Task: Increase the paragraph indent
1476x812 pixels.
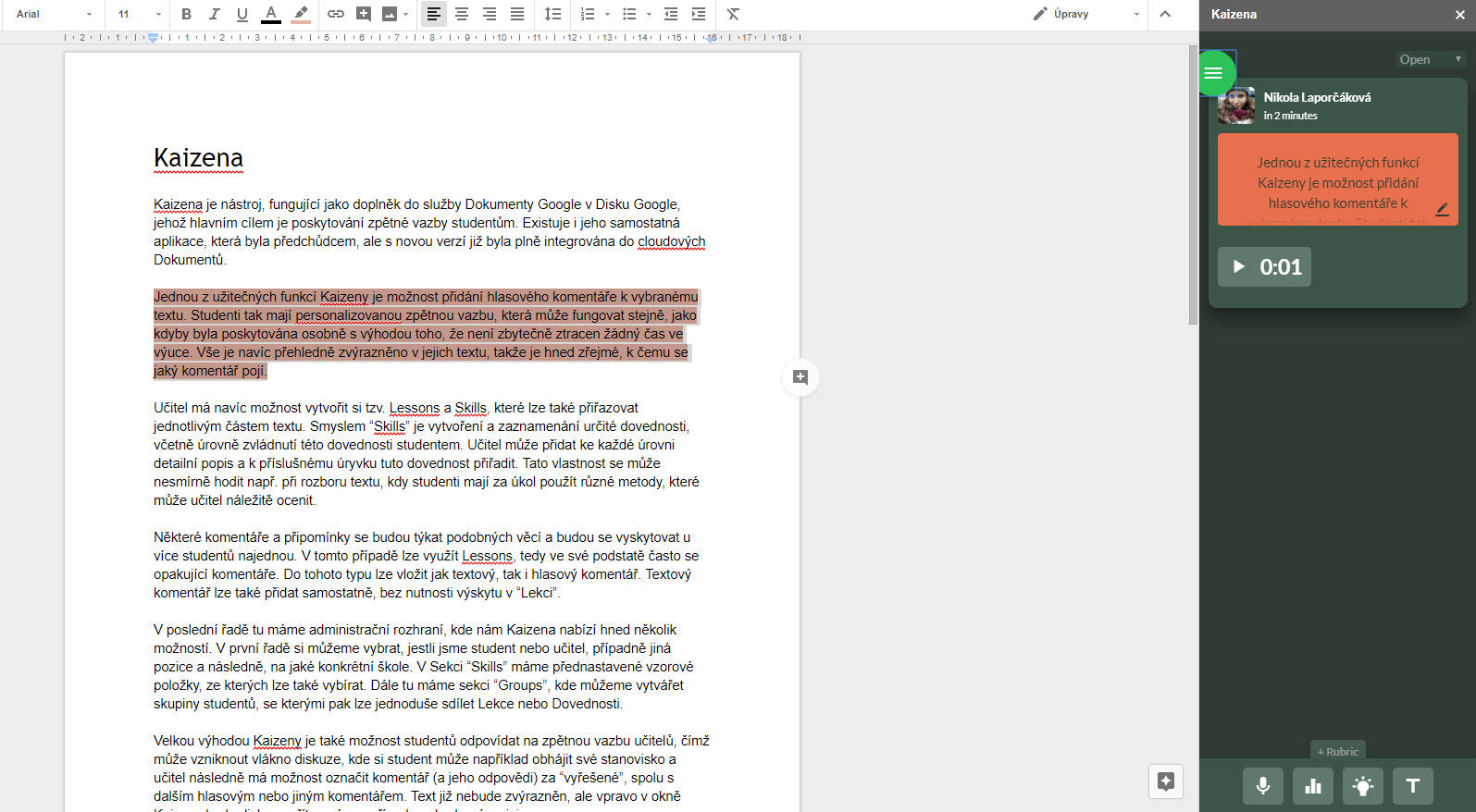Action: tap(699, 14)
